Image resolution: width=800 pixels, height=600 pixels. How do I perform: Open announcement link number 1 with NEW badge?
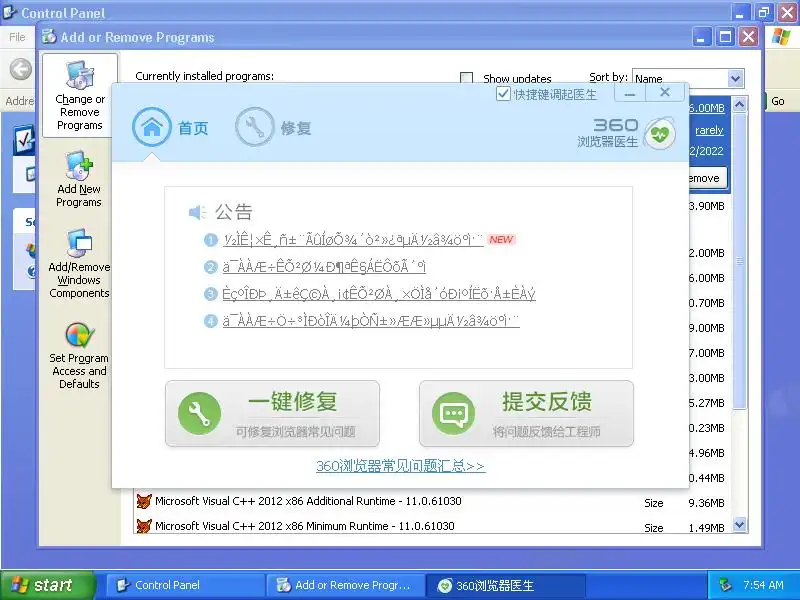pyautogui.click(x=353, y=240)
